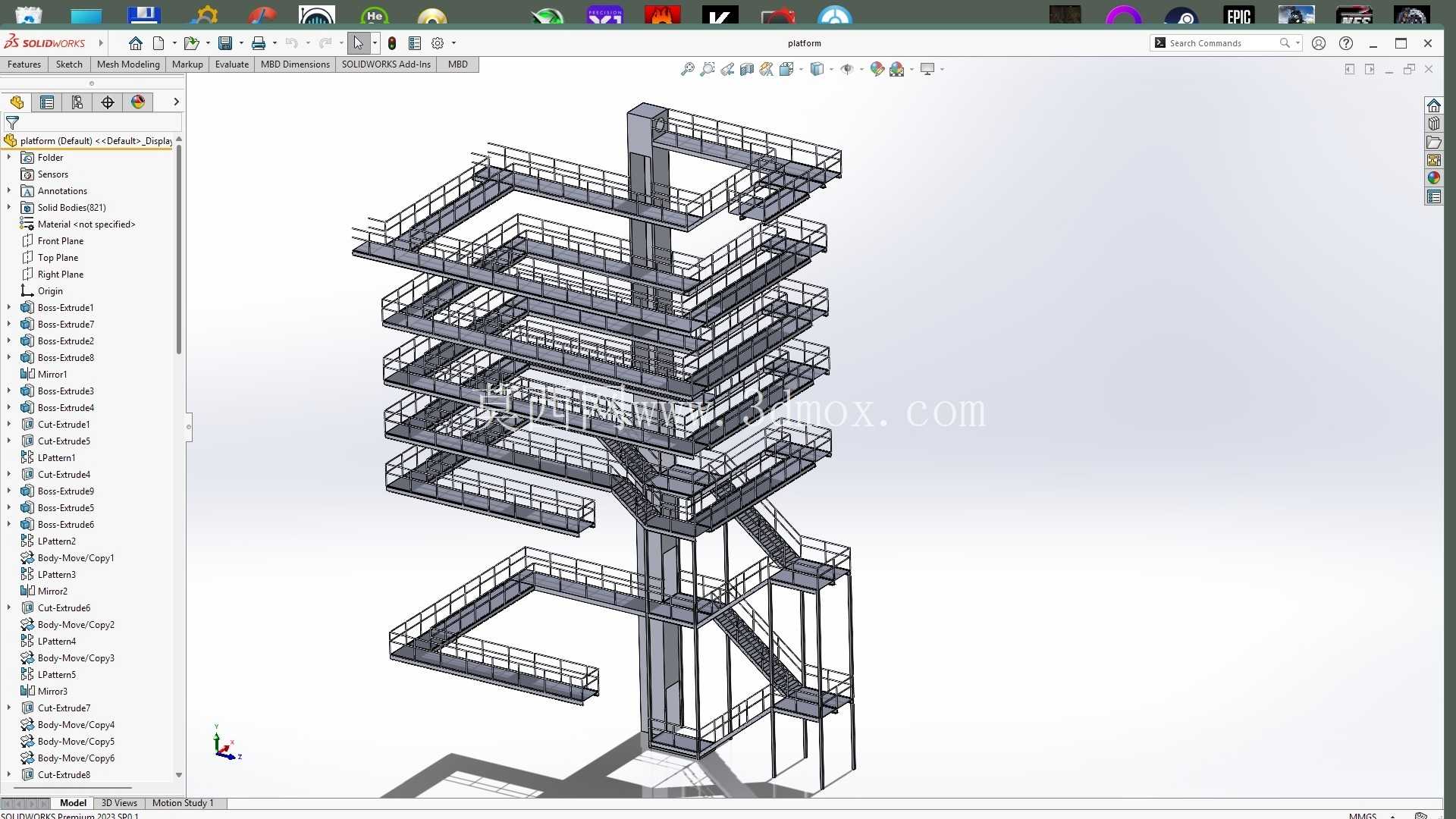Click the Rebuild traffic light icon

tap(392, 43)
